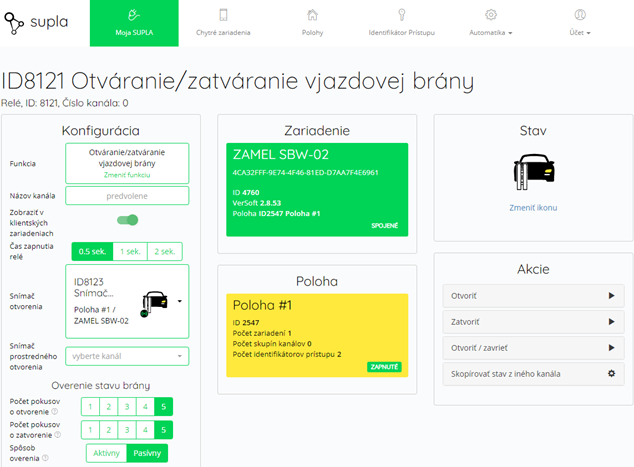This screenshot has height=467, width=634.
Task: Click the Zmeniť funkciu link
Action: pyautogui.click(x=127, y=175)
